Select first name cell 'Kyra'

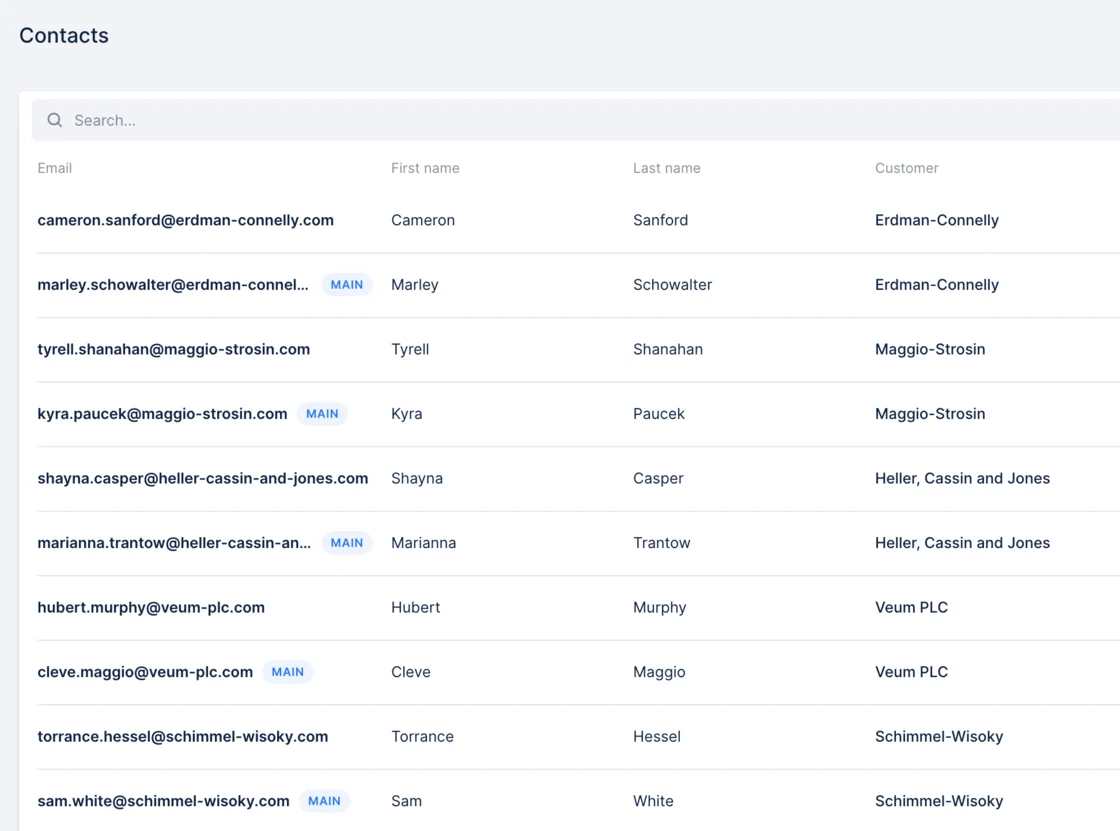[406, 414]
